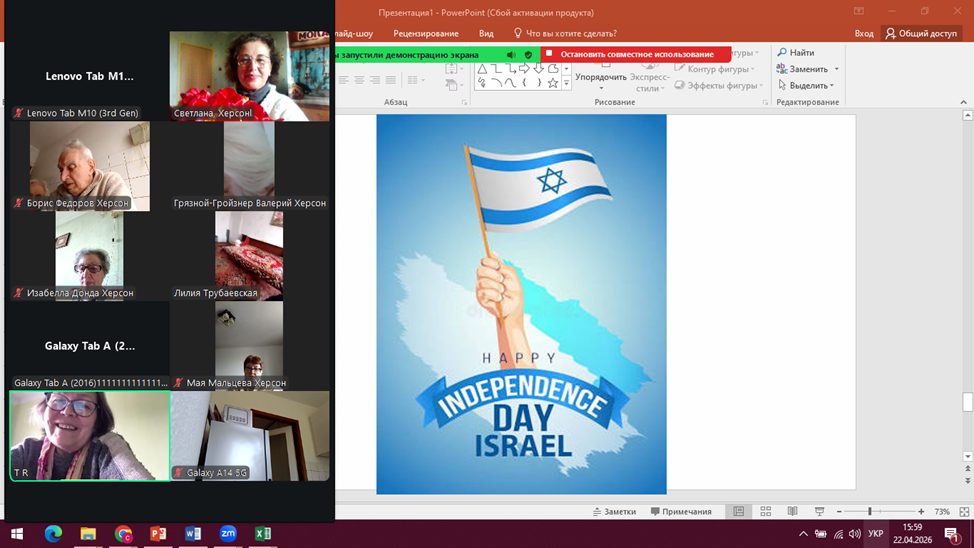
Task: Switch to Normal view icon in status bar
Action: click(x=739, y=512)
